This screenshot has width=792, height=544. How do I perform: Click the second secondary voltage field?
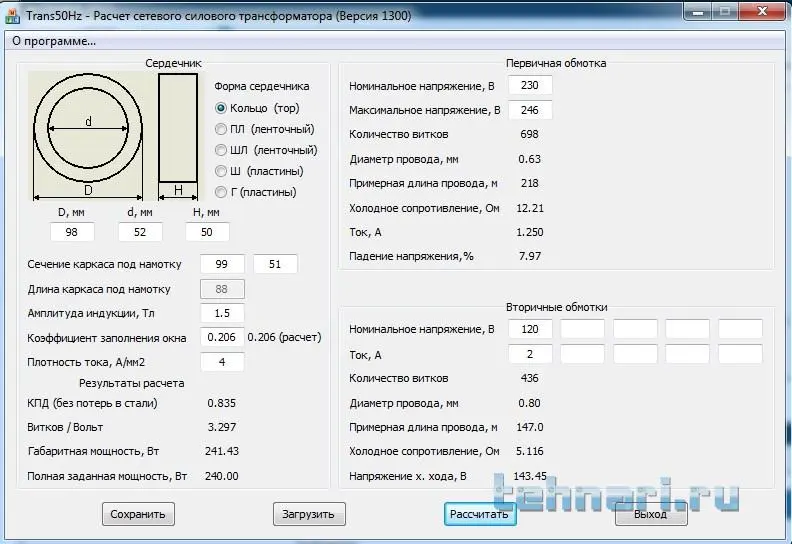click(x=582, y=329)
